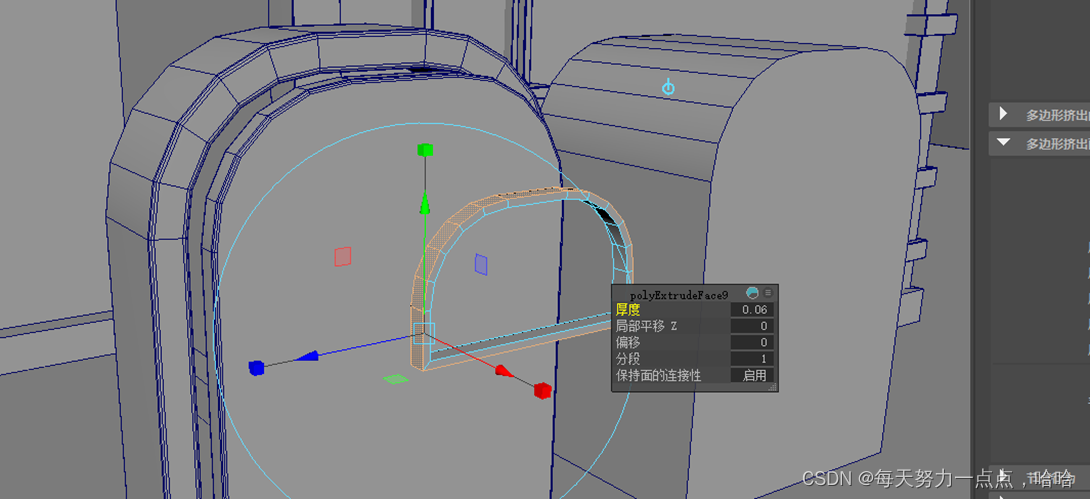
Task: Click the green plane handle of manipulator
Action: coord(396,379)
